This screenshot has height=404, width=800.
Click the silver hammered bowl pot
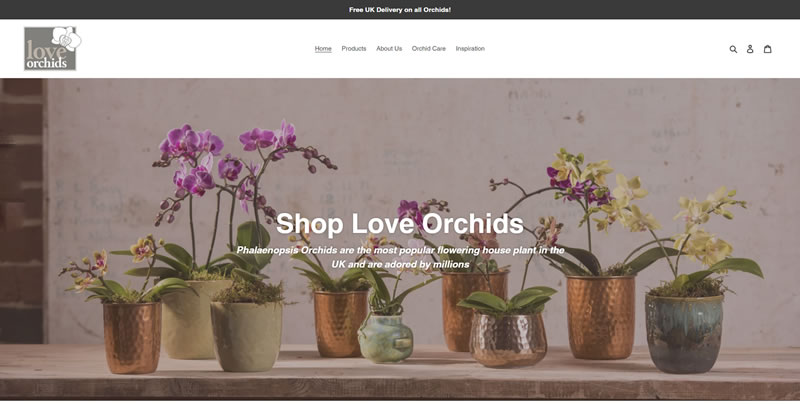coord(508,339)
